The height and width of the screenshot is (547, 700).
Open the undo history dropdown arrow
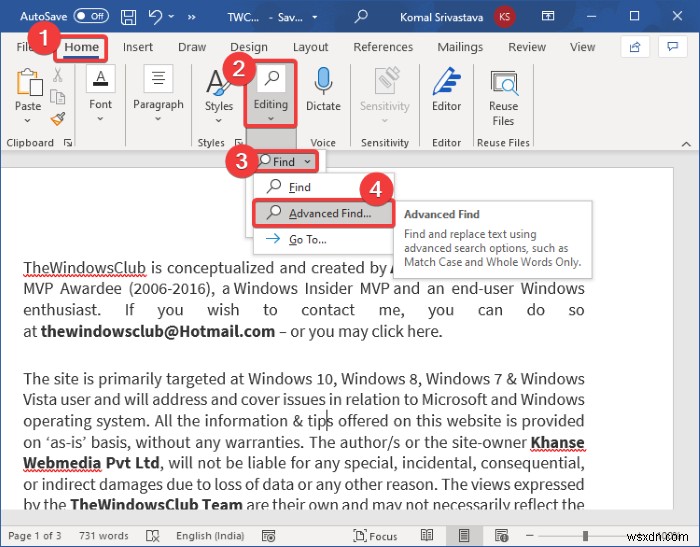pos(171,17)
